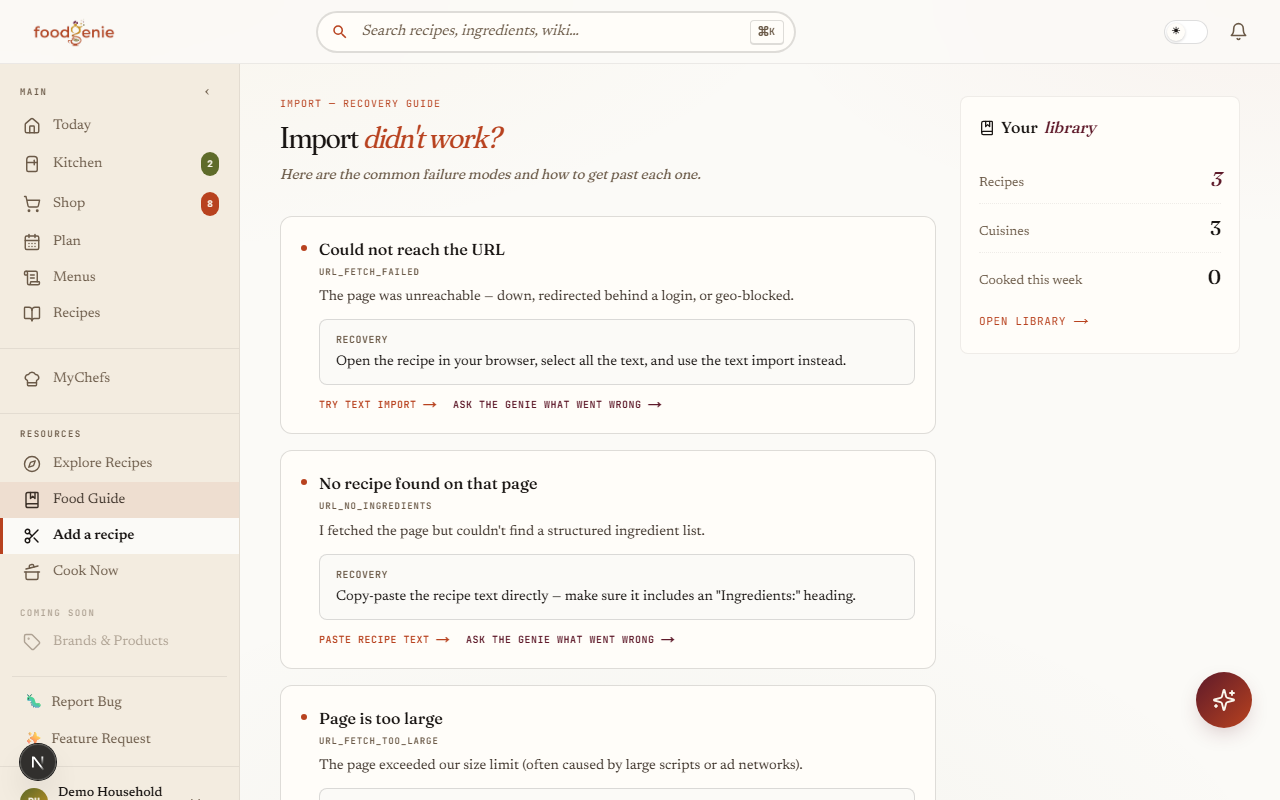Open the Plan section
1280x800 pixels.
tap(120, 241)
